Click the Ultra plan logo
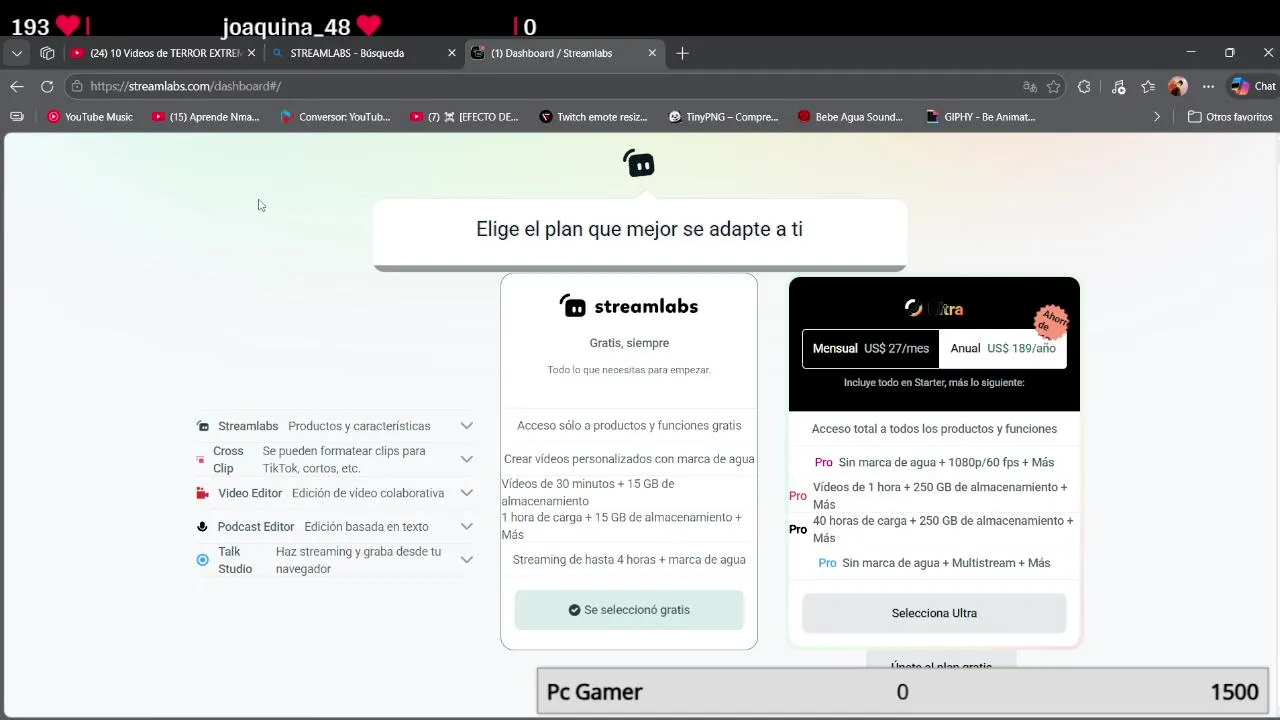The height and width of the screenshot is (720, 1280). (x=934, y=309)
